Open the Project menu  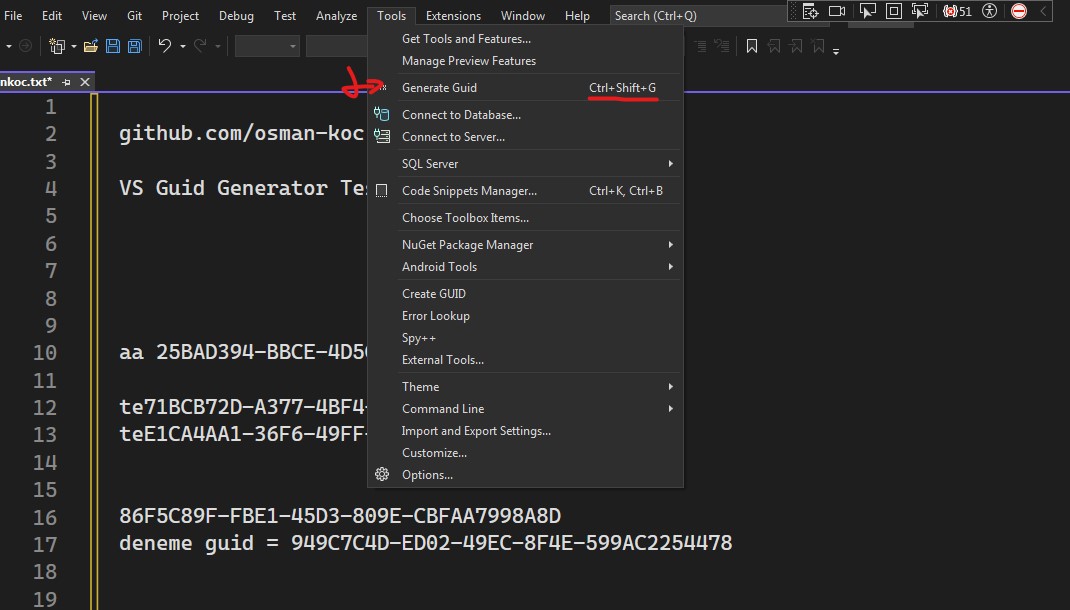pyautogui.click(x=180, y=15)
